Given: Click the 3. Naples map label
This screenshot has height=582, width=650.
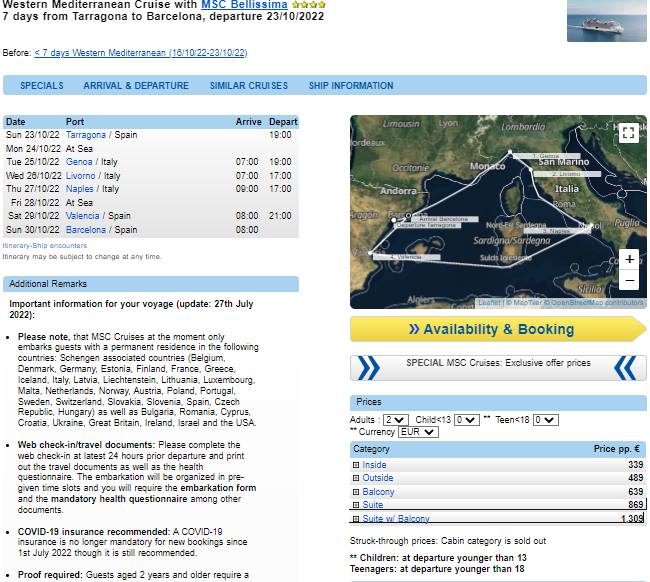Looking at the screenshot, I should [x=558, y=231].
